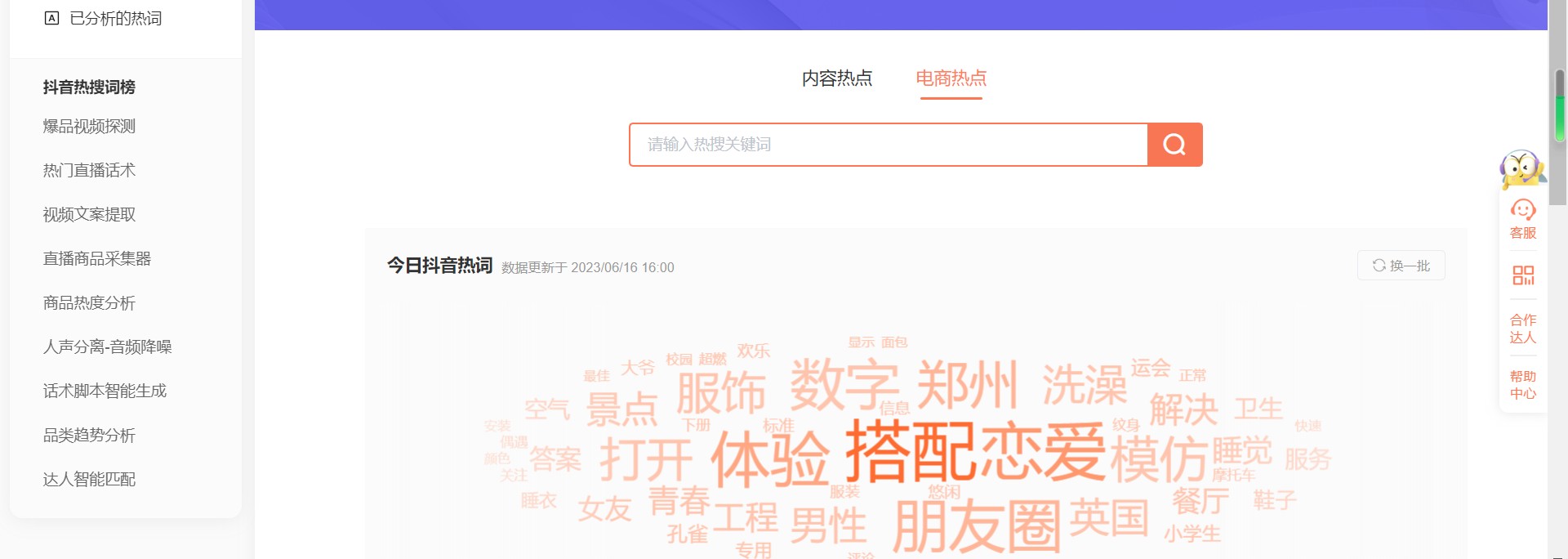Open 热门直播话术 in the sidebar

[x=89, y=171]
